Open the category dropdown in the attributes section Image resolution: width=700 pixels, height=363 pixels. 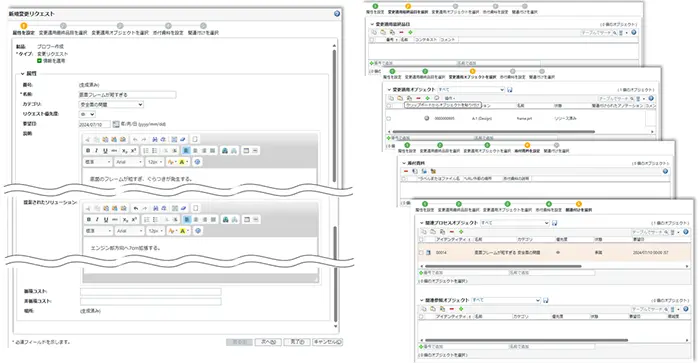pyautogui.click(x=111, y=104)
